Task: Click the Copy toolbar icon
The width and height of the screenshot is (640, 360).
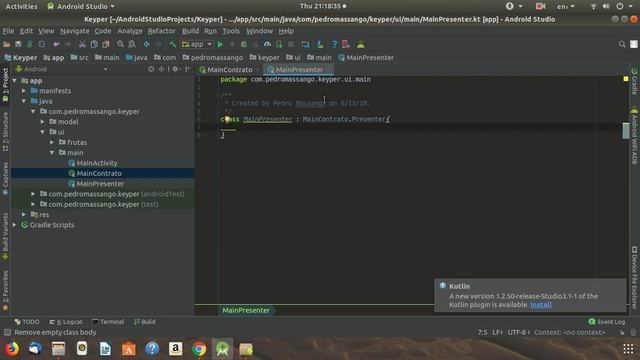Action: pyautogui.click(x=94, y=44)
